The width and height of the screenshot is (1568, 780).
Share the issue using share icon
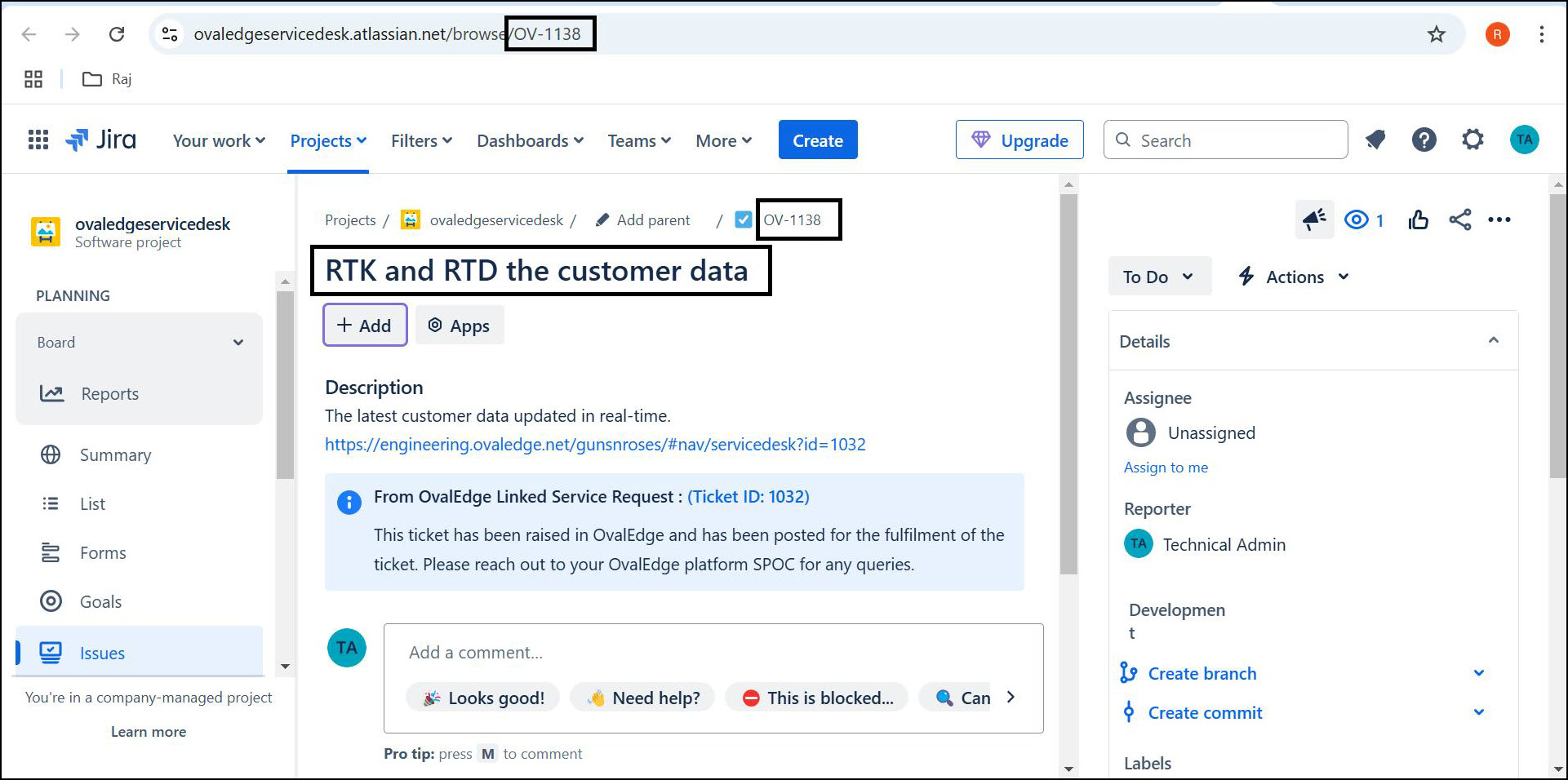tap(1459, 219)
